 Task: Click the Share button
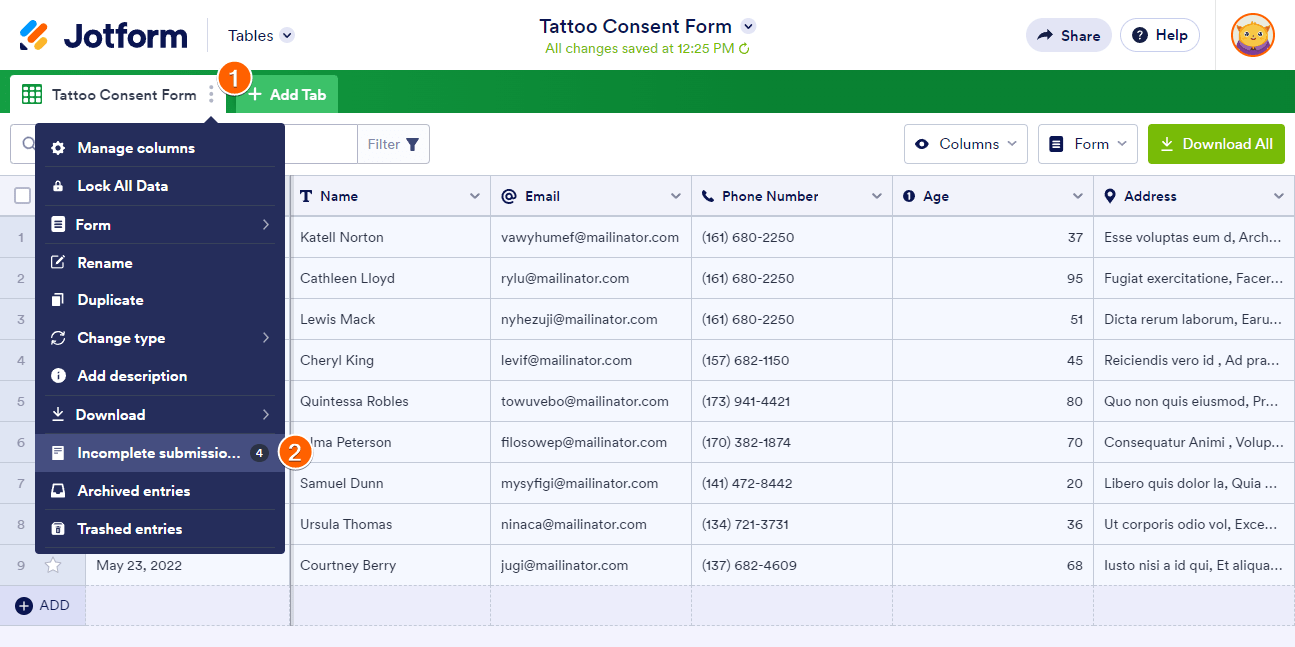pos(1068,36)
